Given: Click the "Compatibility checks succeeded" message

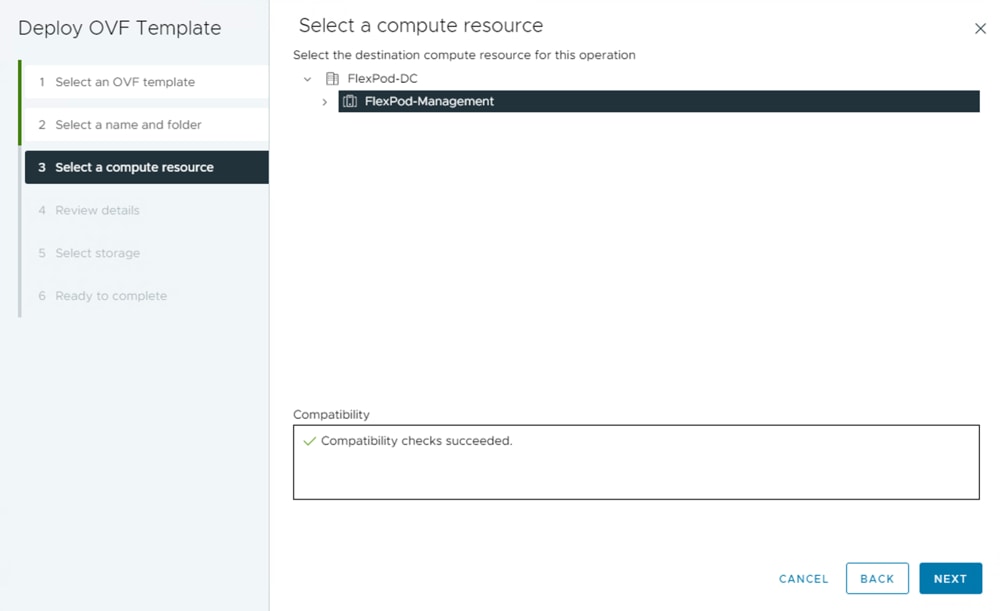Looking at the screenshot, I should (x=416, y=441).
